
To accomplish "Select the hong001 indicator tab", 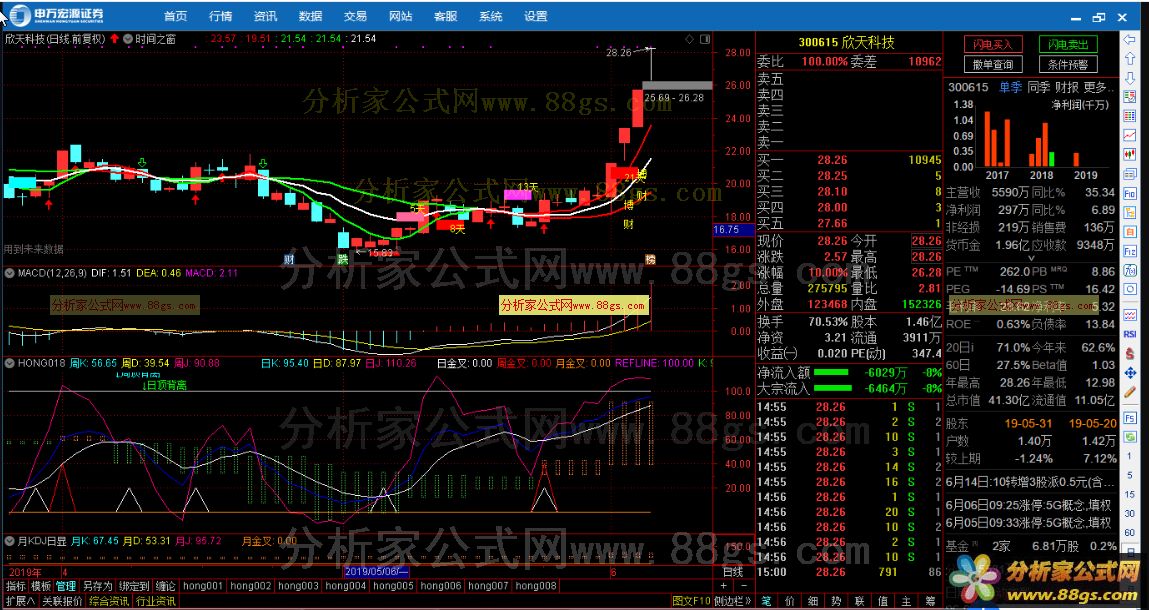I will coord(202,586).
